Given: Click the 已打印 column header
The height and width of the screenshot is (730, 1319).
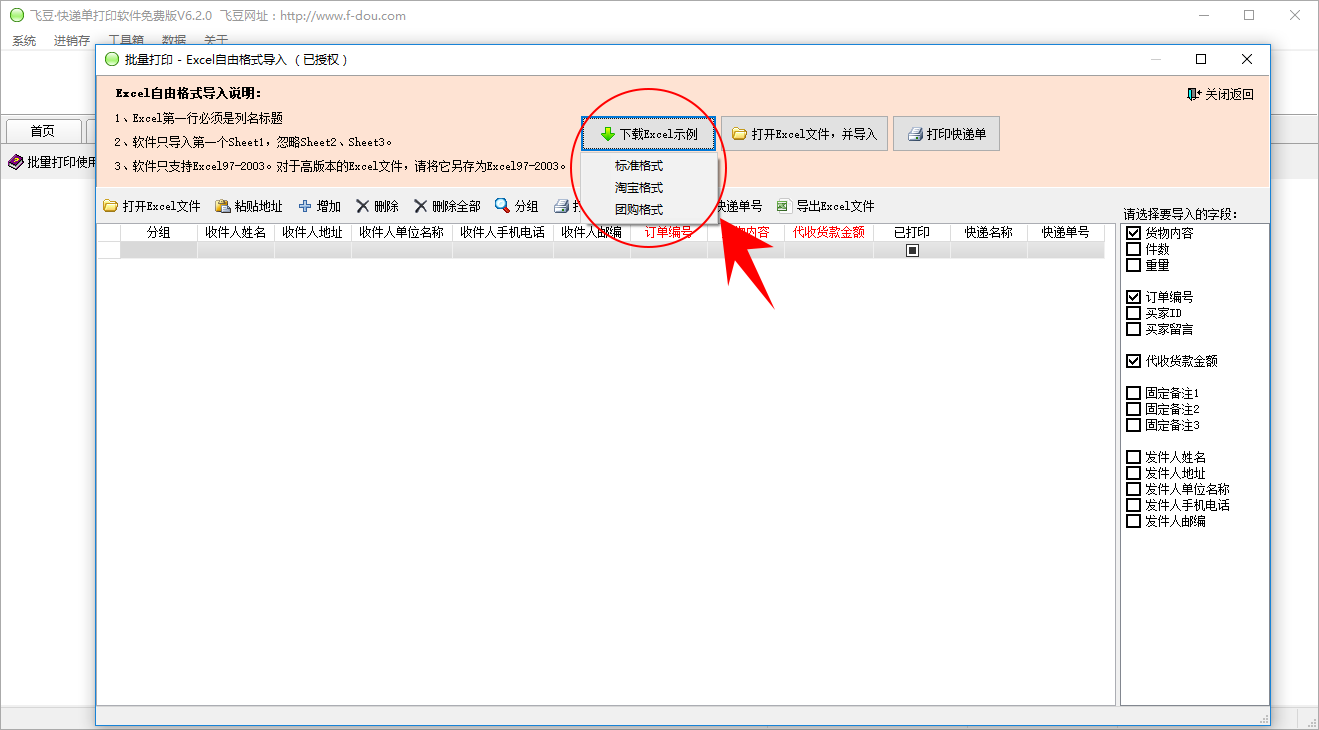Looking at the screenshot, I should pos(912,232).
